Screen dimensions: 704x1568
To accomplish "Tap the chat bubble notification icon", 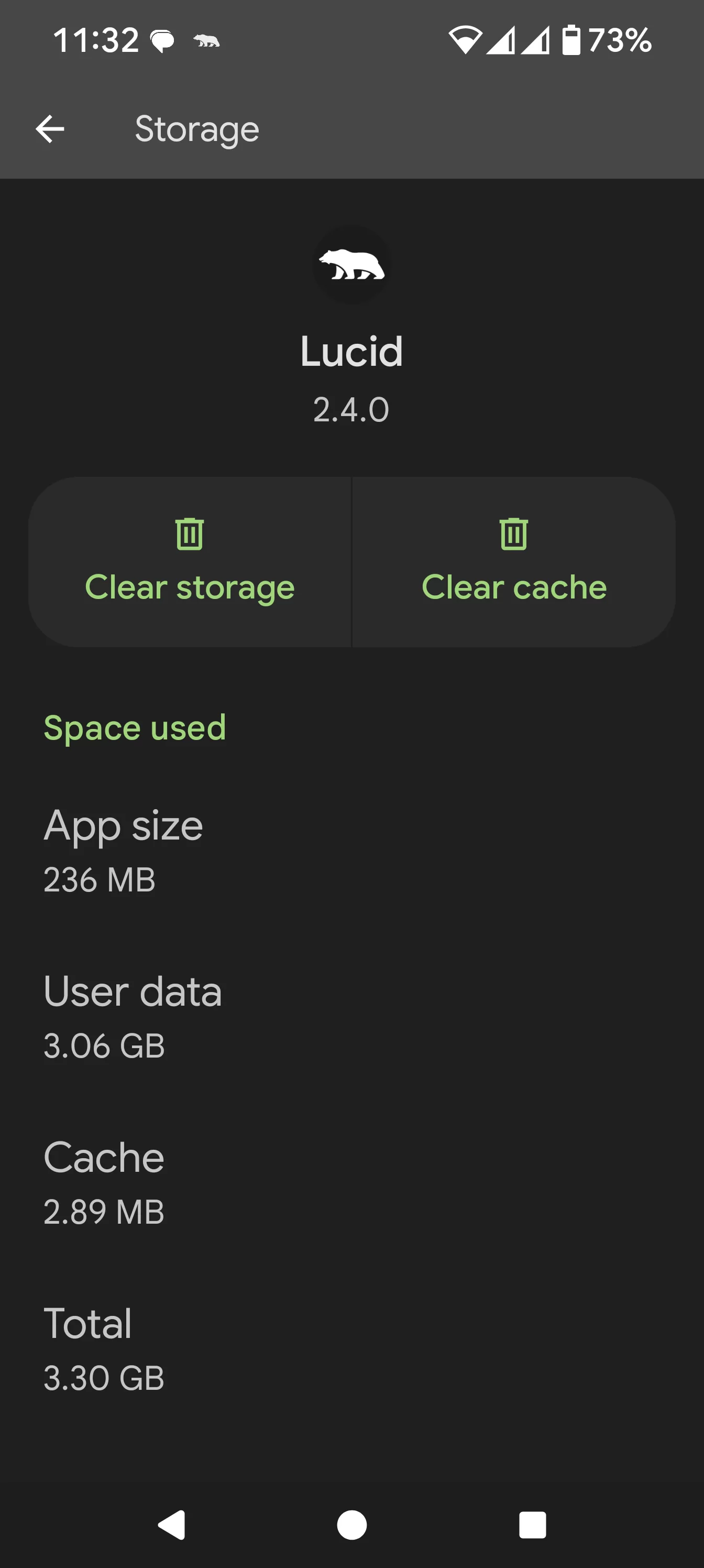I will click(162, 41).
